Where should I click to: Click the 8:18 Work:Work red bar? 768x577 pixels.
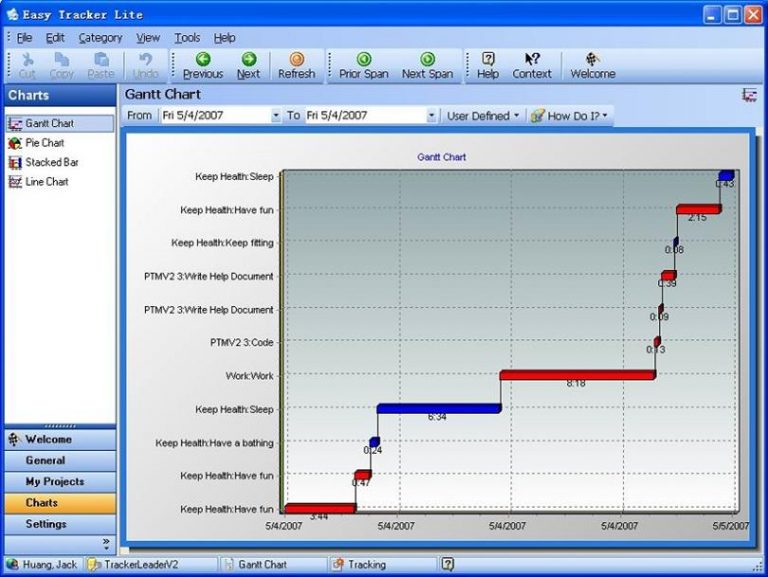[x=577, y=375]
